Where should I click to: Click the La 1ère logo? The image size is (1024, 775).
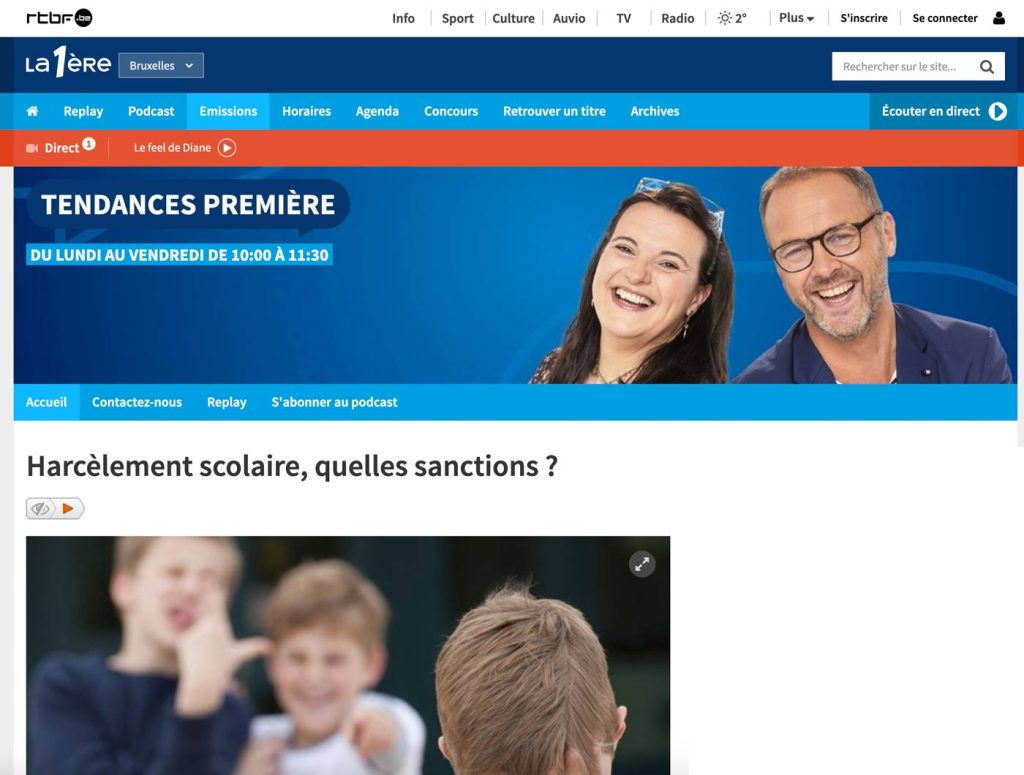click(68, 63)
